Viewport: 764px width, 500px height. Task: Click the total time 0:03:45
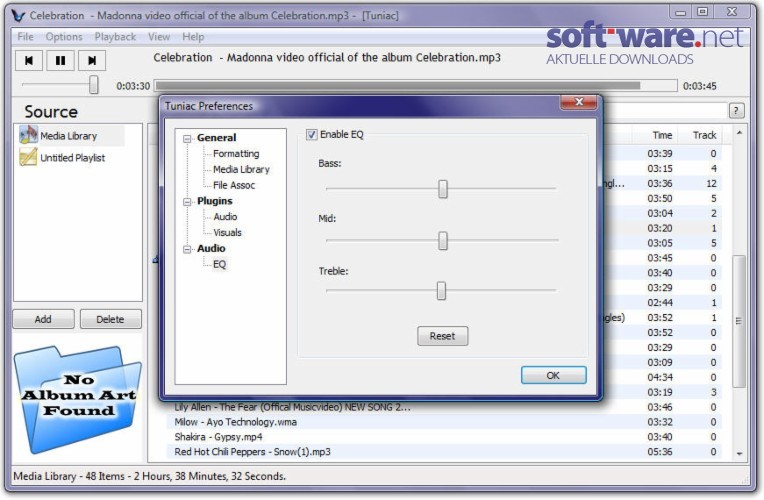click(700, 86)
